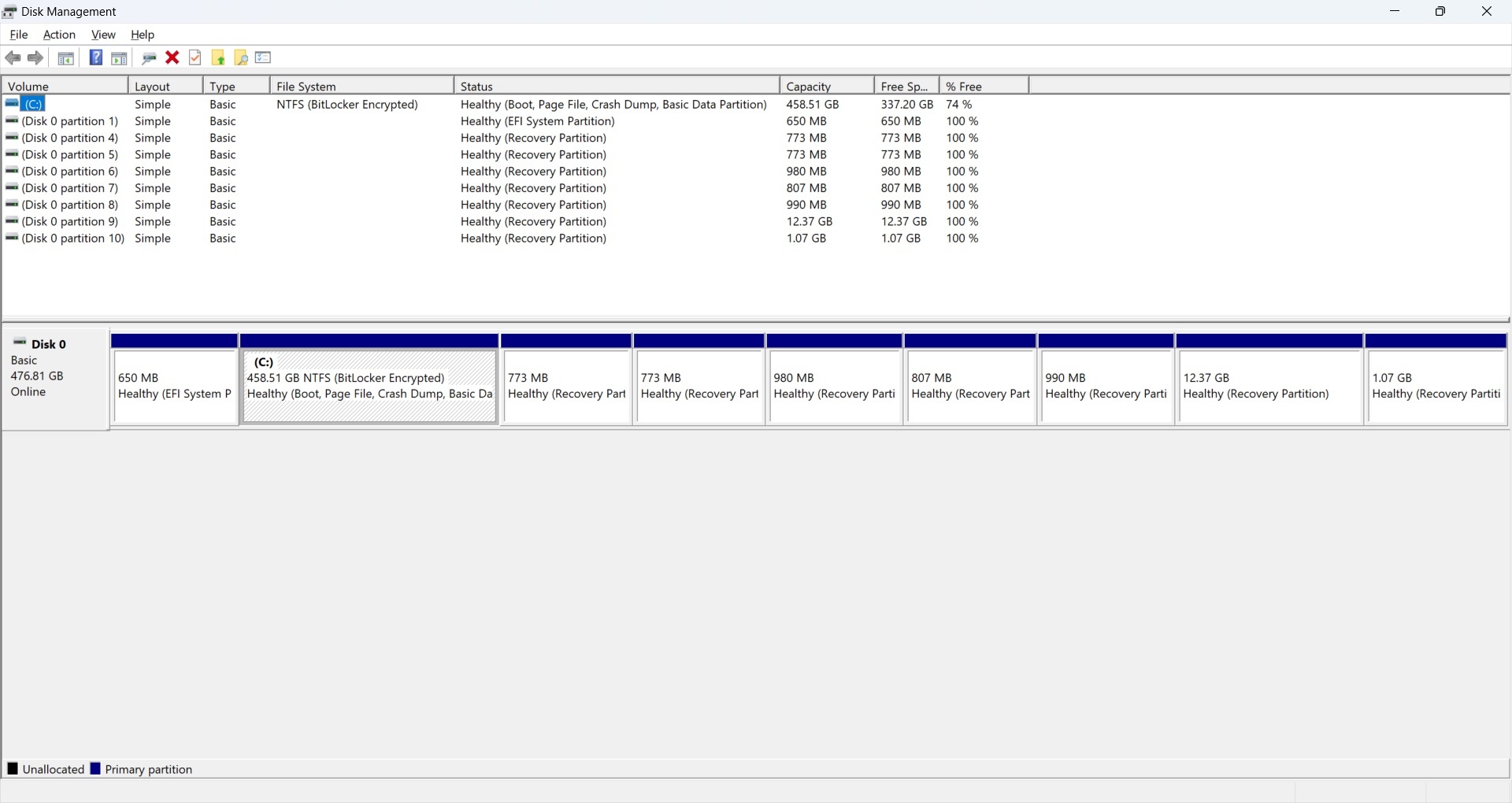Open the Action menu
This screenshot has height=803, width=1512.
(x=58, y=35)
